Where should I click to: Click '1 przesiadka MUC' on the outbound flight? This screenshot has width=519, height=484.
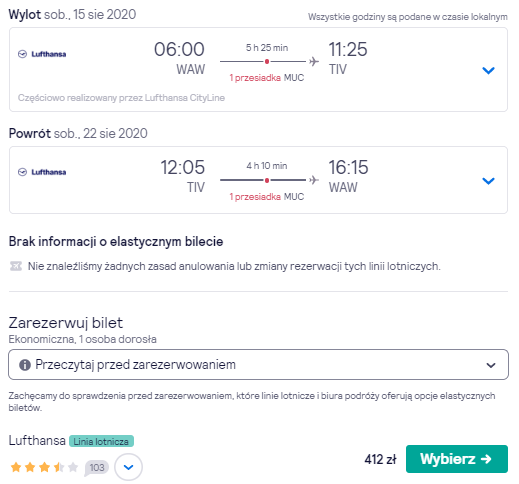(267, 78)
